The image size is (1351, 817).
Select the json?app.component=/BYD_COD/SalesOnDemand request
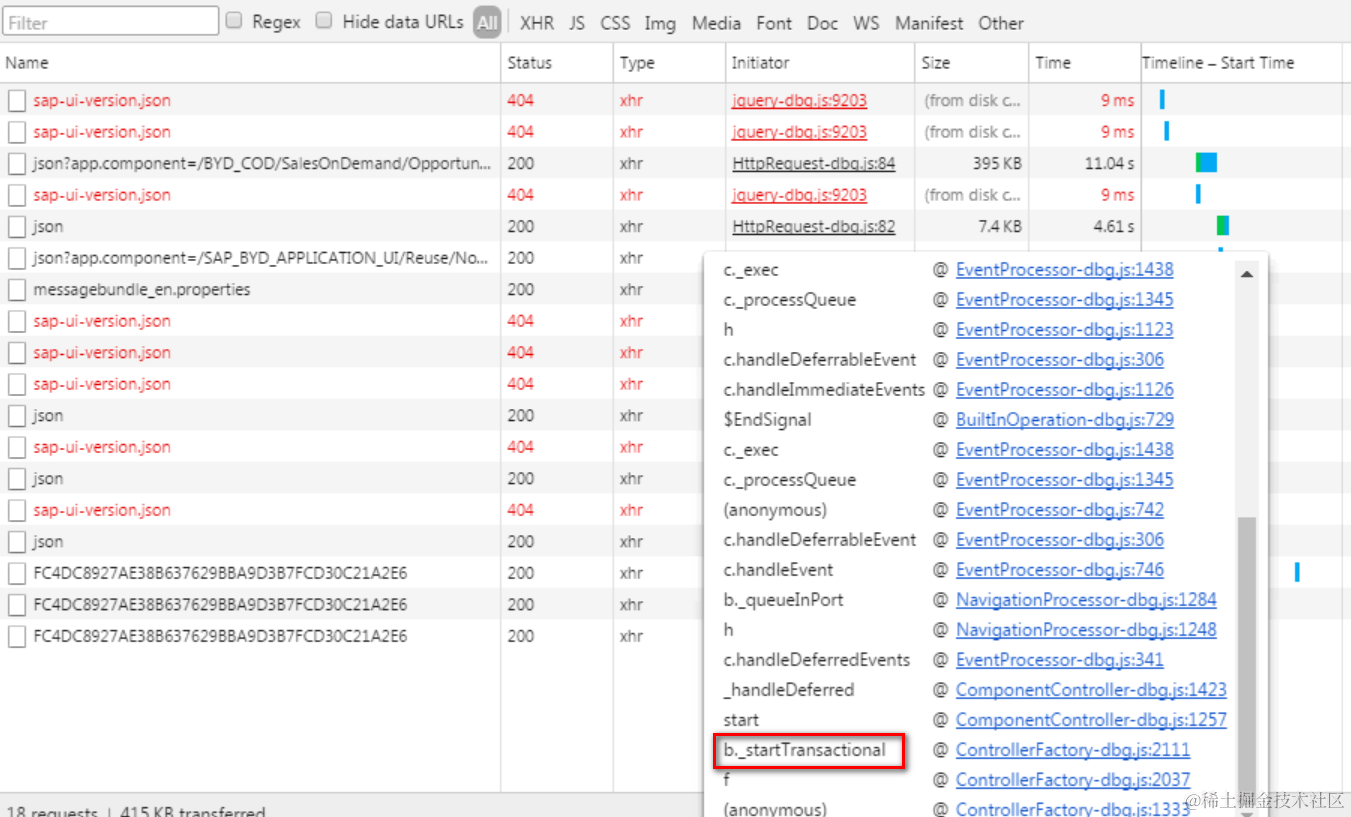262,163
